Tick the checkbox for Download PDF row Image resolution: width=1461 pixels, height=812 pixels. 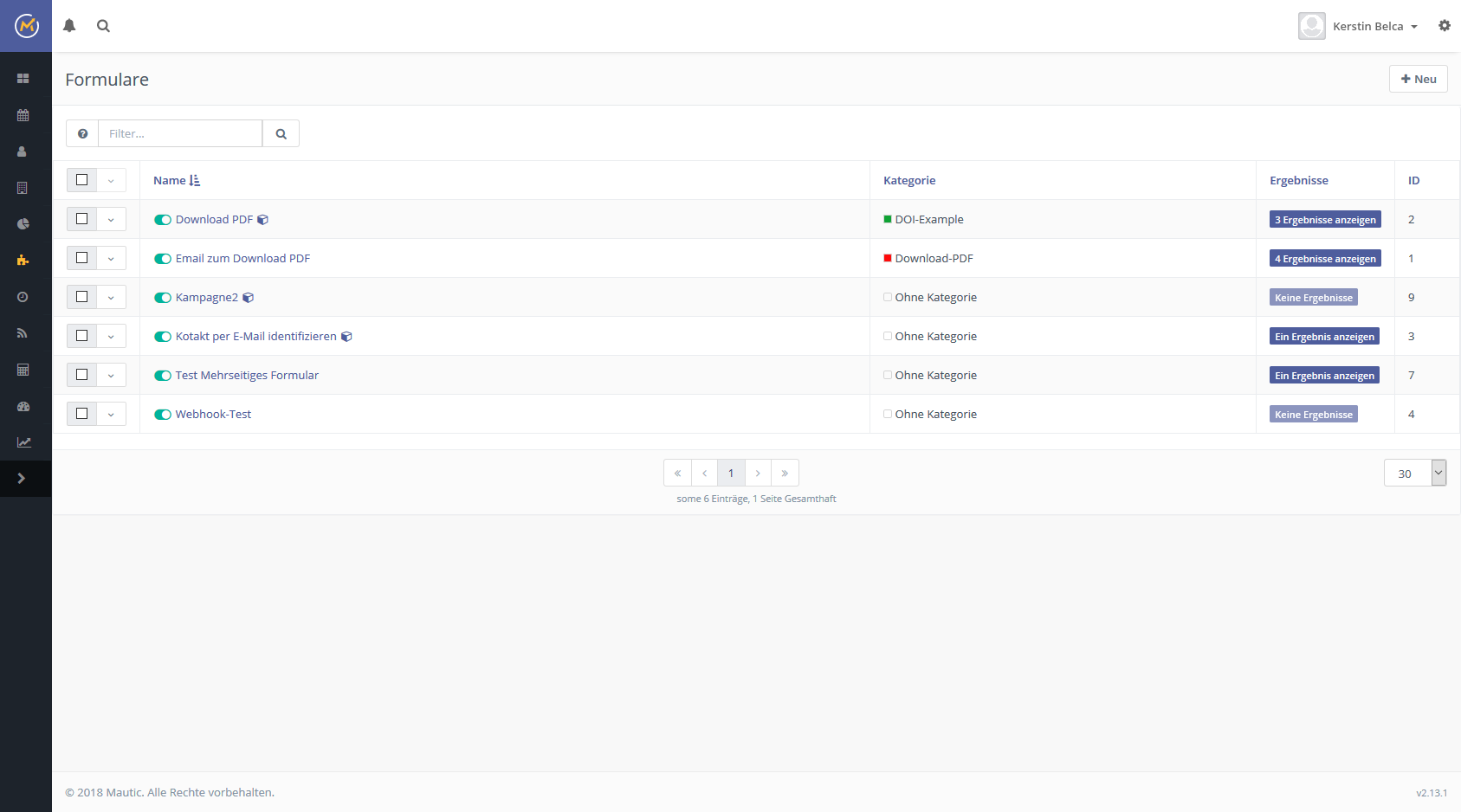pyautogui.click(x=81, y=219)
